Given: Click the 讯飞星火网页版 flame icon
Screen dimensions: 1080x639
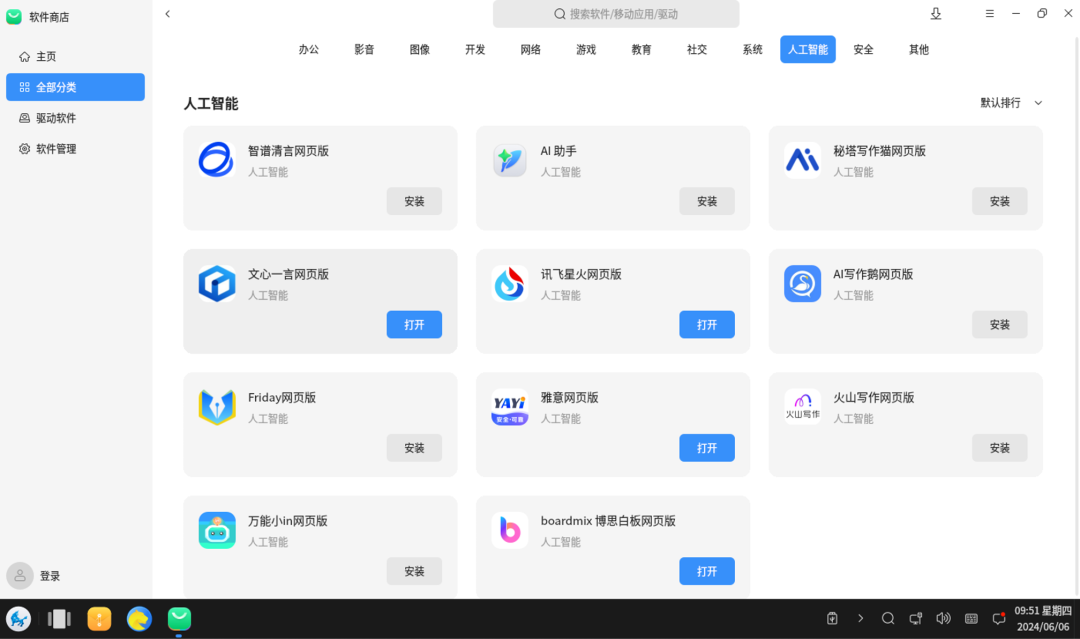Looking at the screenshot, I should click(x=510, y=284).
